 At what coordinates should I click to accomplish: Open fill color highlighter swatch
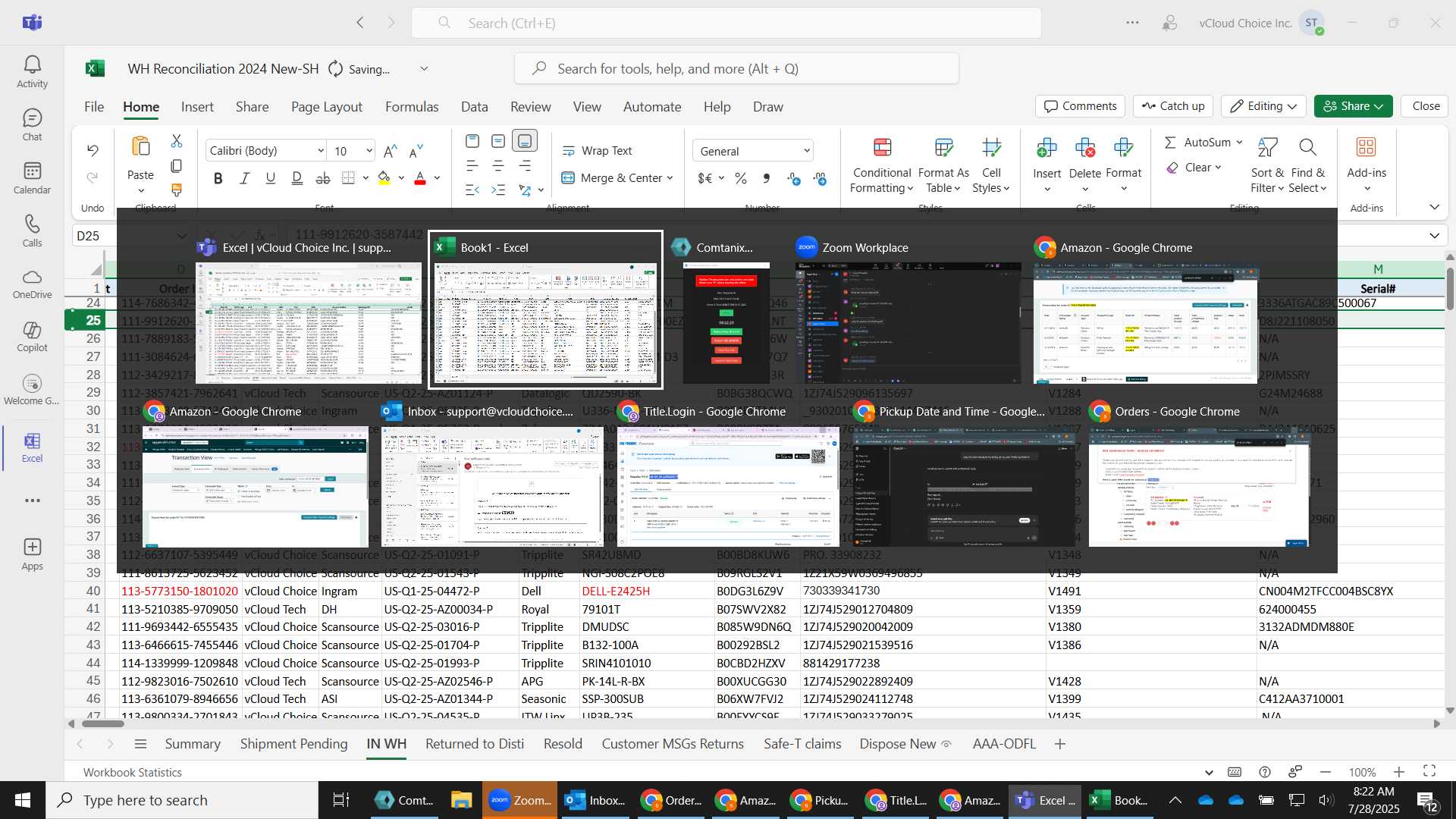point(384,178)
